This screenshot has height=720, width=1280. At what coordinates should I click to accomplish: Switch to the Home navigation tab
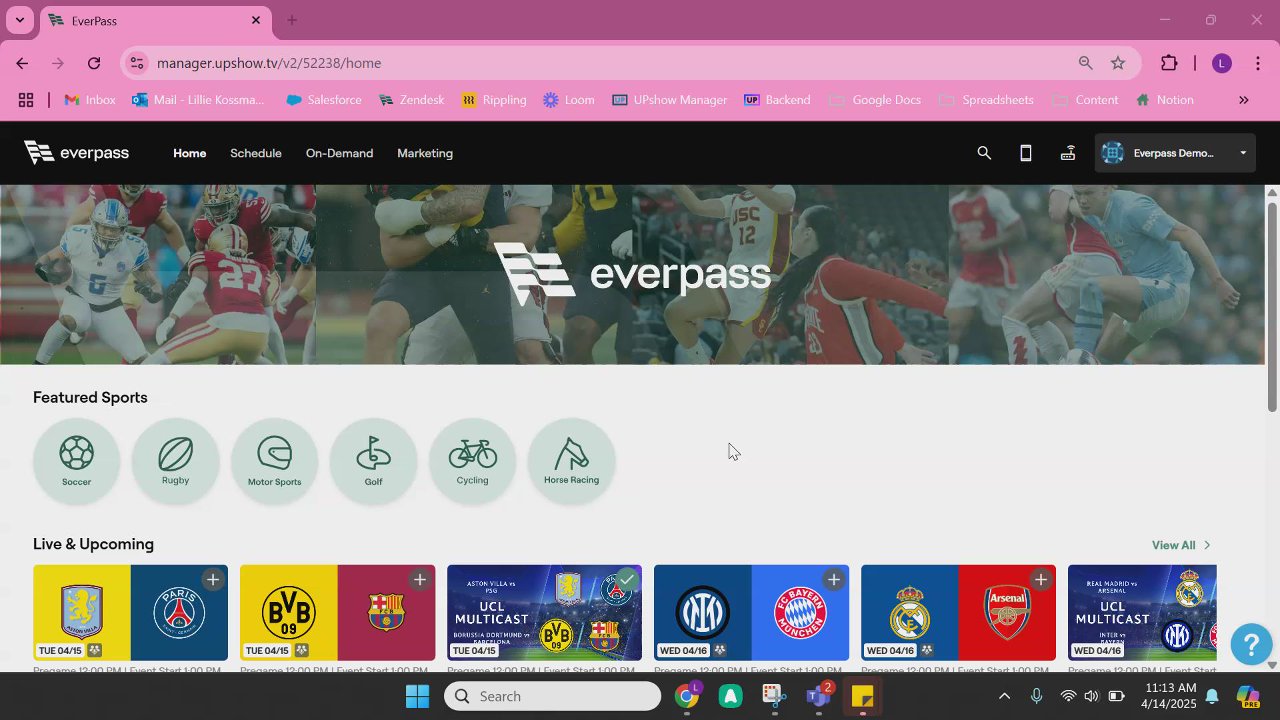[189, 153]
